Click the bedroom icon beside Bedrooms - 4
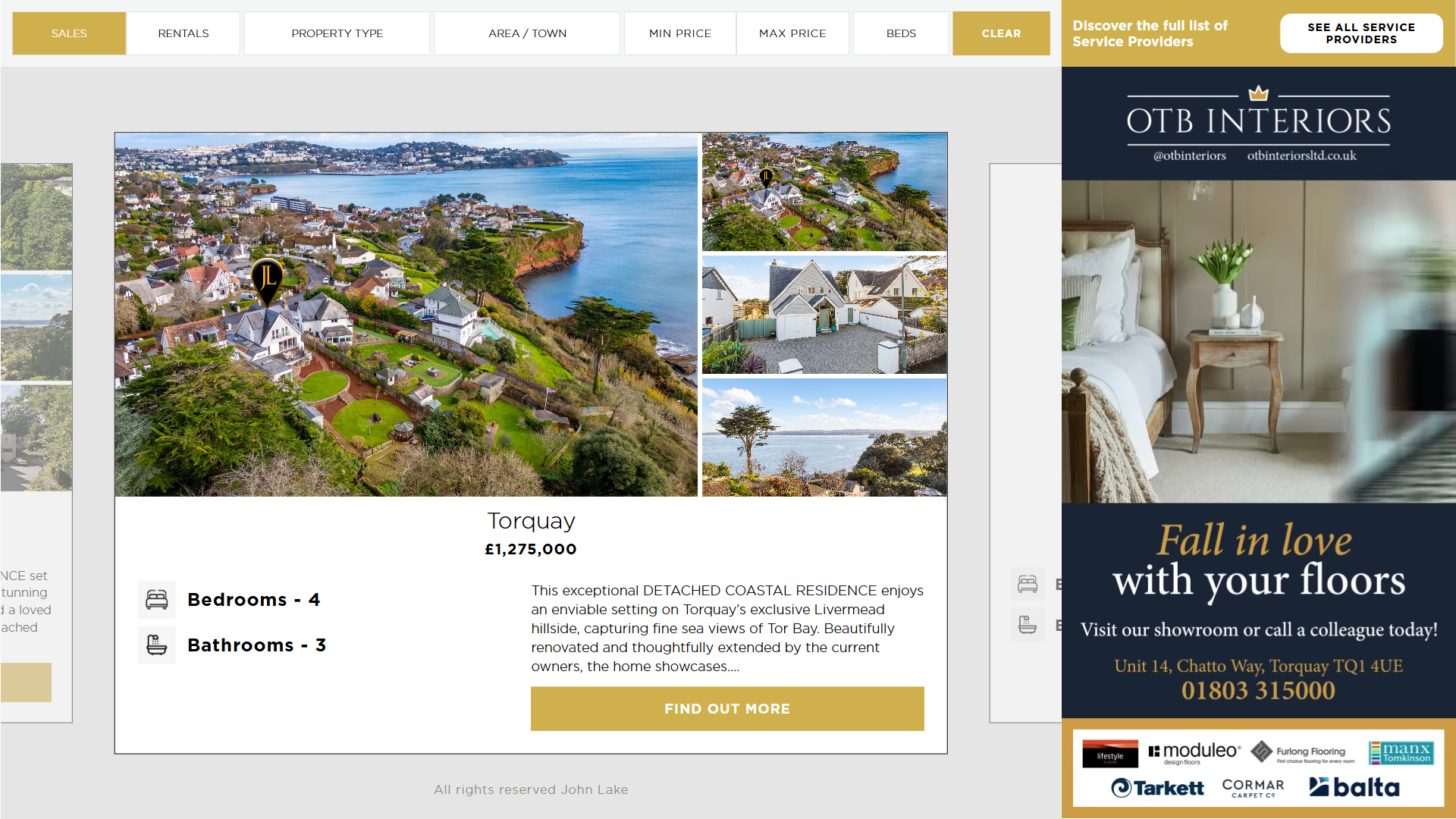This screenshot has width=1456, height=819. [157, 600]
